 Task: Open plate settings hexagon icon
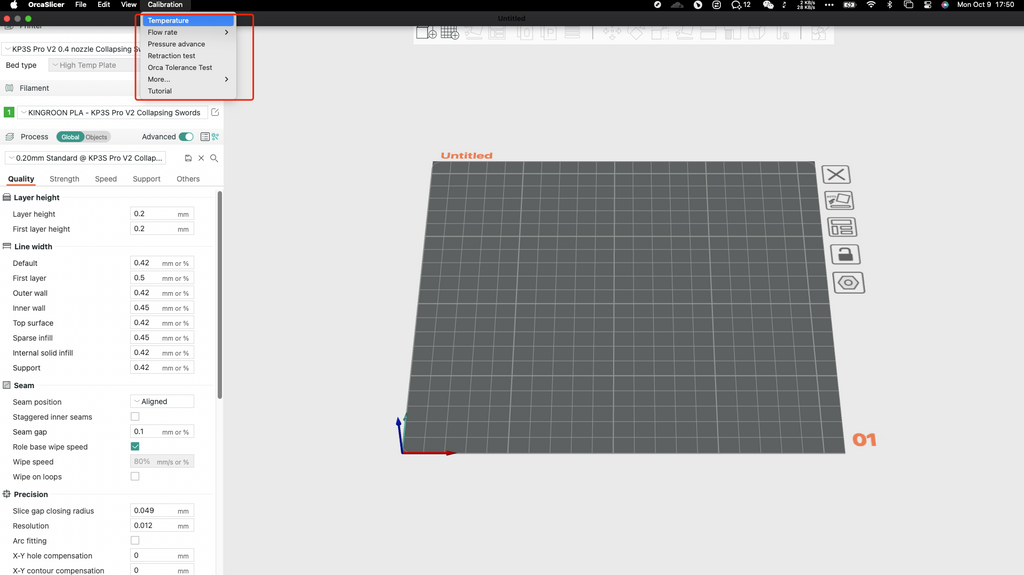click(x=848, y=283)
